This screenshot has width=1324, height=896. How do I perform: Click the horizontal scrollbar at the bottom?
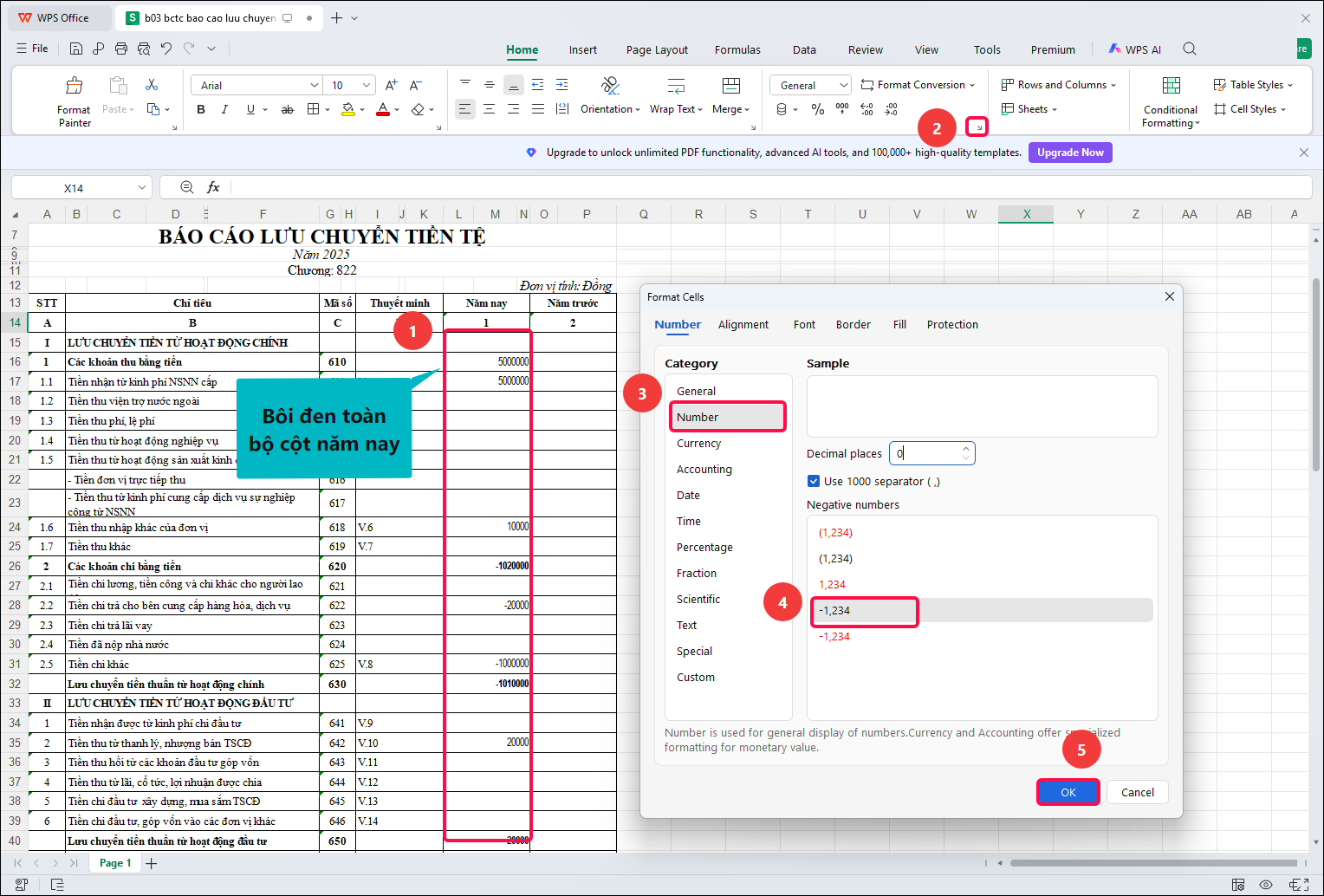(x=1153, y=863)
